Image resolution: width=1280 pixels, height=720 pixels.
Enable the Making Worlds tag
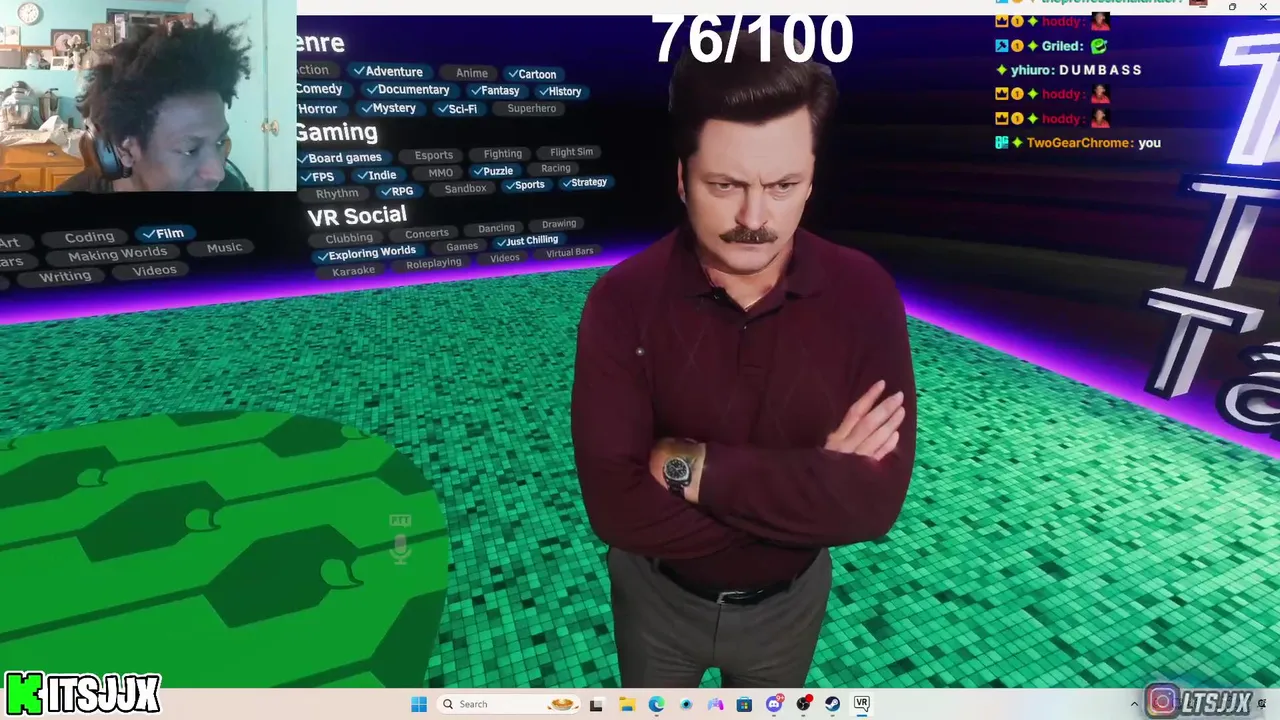pyautogui.click(x=118, y=254)
